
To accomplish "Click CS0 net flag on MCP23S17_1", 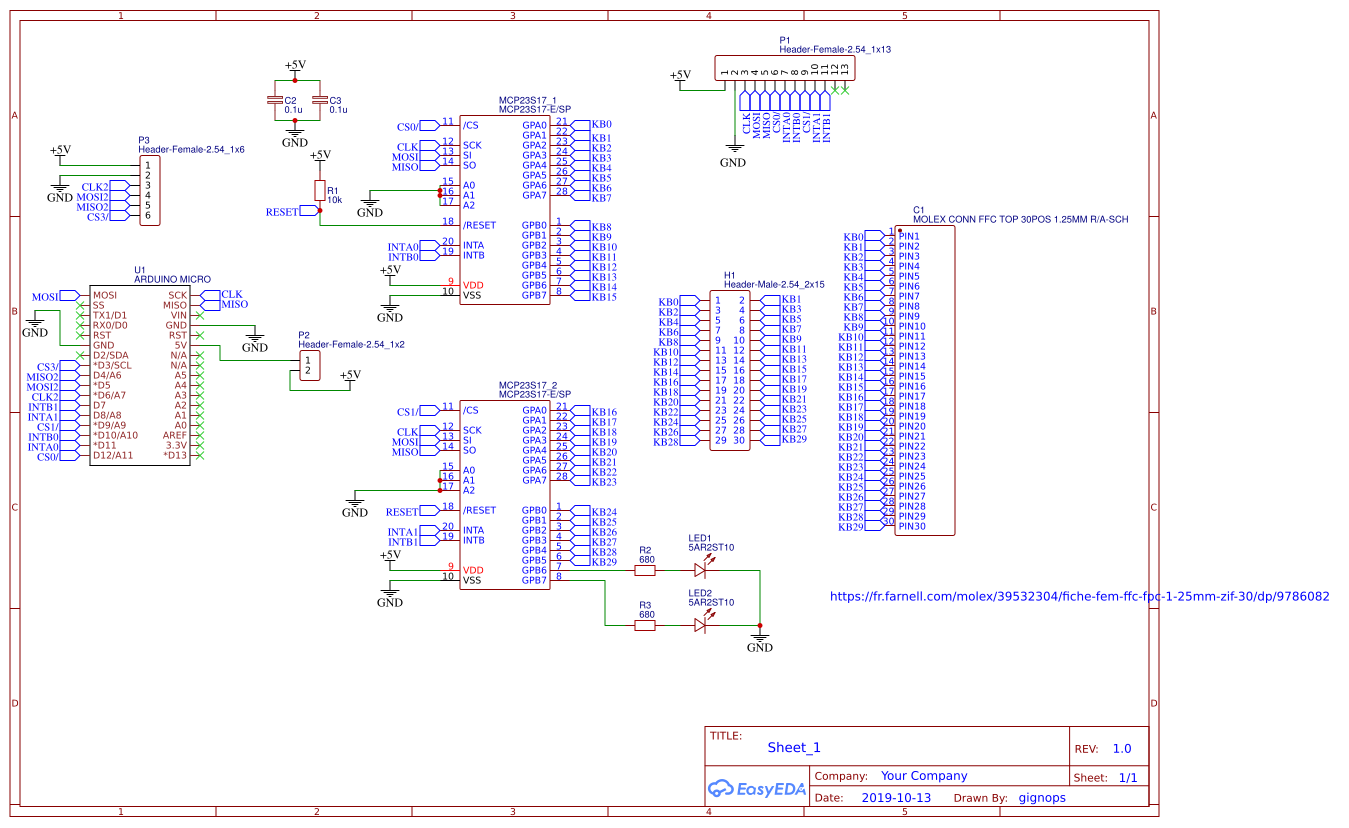I will tap(416, 127).
